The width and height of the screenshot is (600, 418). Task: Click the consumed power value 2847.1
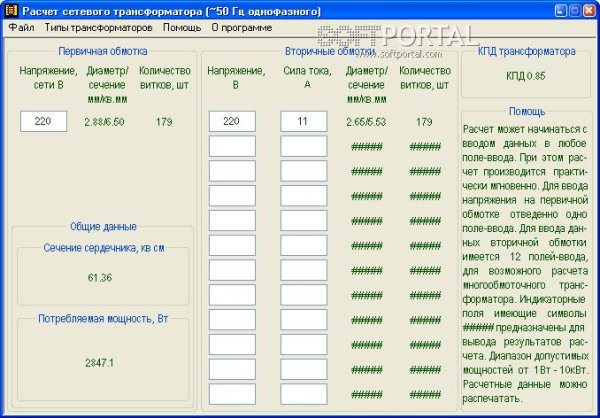click(99, 363)
